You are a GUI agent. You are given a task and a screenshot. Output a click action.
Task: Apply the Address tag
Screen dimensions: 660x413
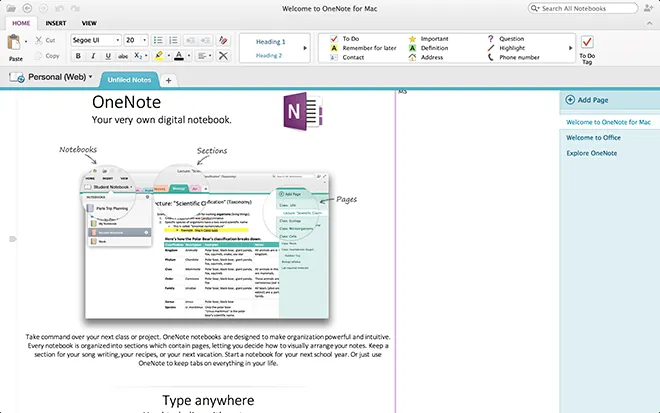pyautogui.click(x=426, y=57)
